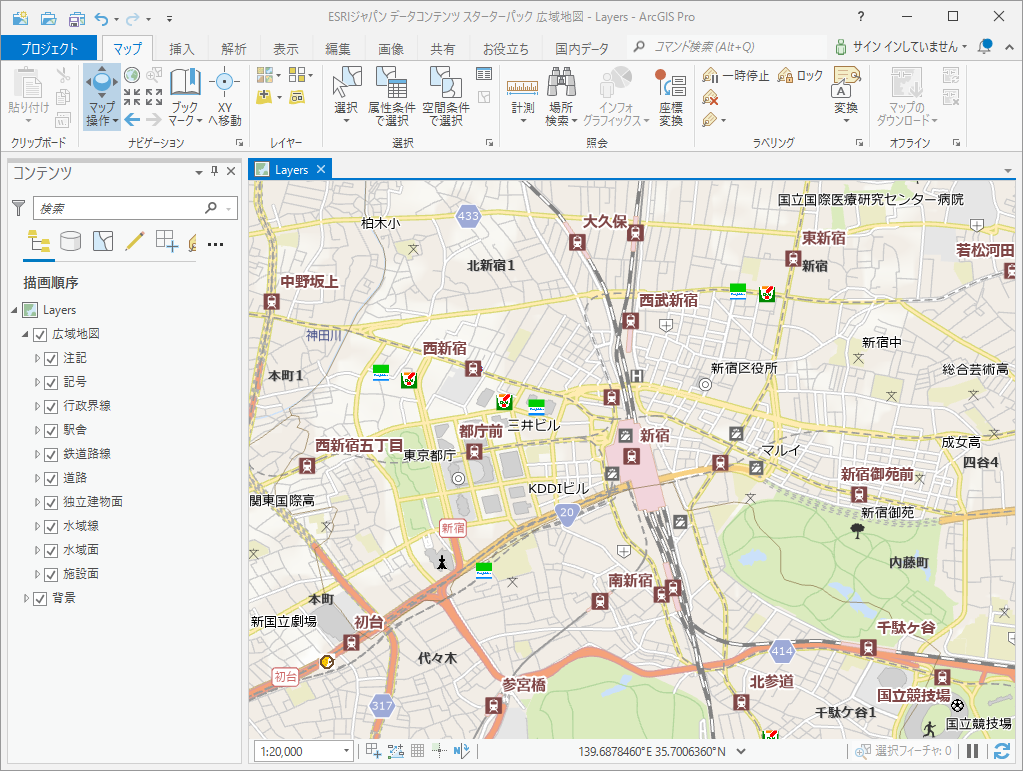Screen dimensions: 1023x771
Task: Open the プロジェクト tab
Action: [49, 48]
